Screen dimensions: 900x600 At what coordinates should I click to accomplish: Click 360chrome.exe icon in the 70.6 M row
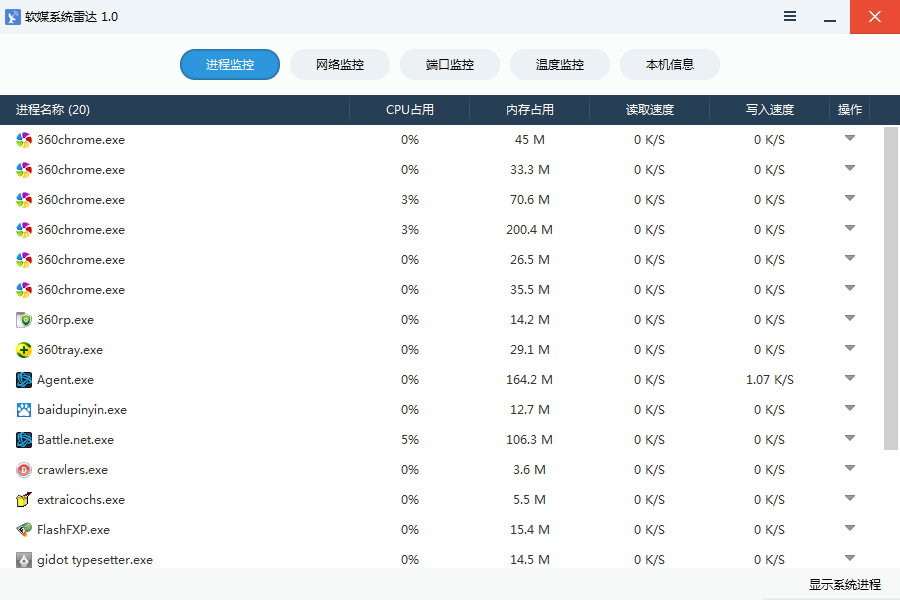pyautogui.click(x=24, y=200)
